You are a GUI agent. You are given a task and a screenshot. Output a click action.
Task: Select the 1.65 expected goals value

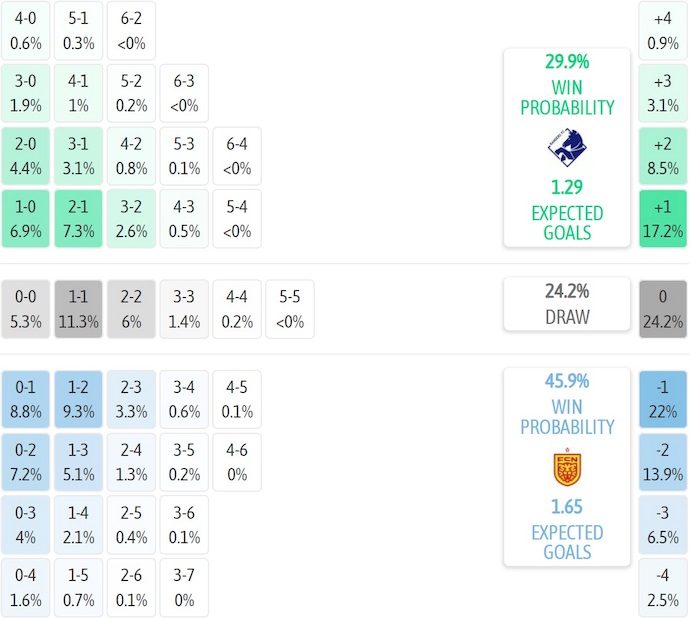567,507
